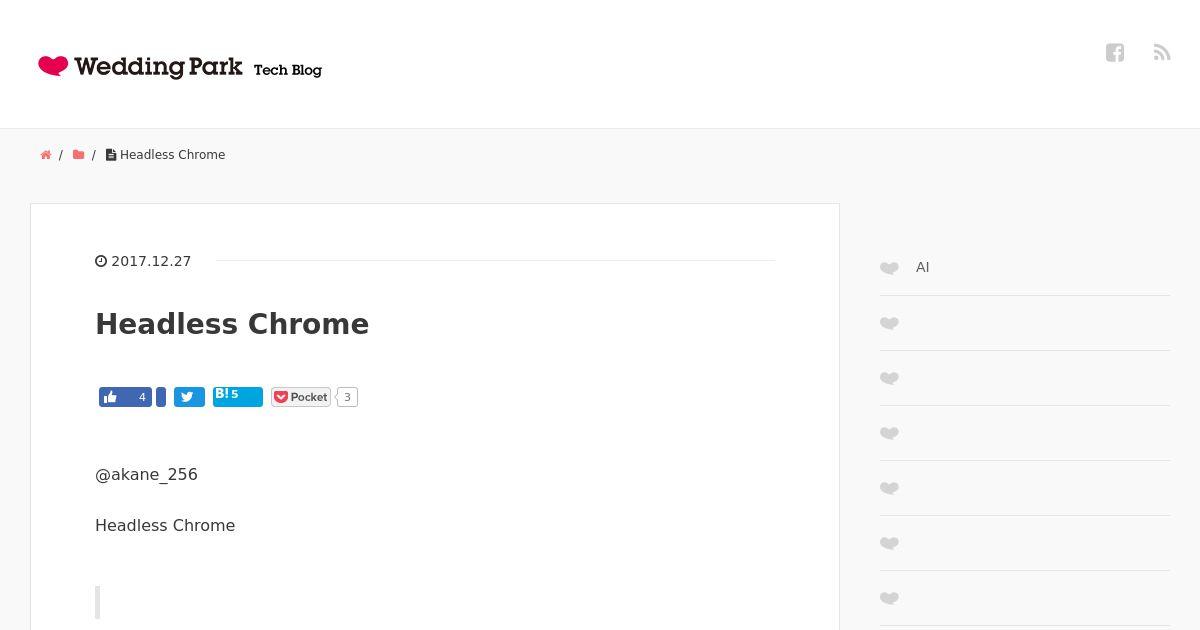Click the Wedding Park Tech Blog logo
Viewport: 1200px width, 630px height.
[x=180, y=67]
